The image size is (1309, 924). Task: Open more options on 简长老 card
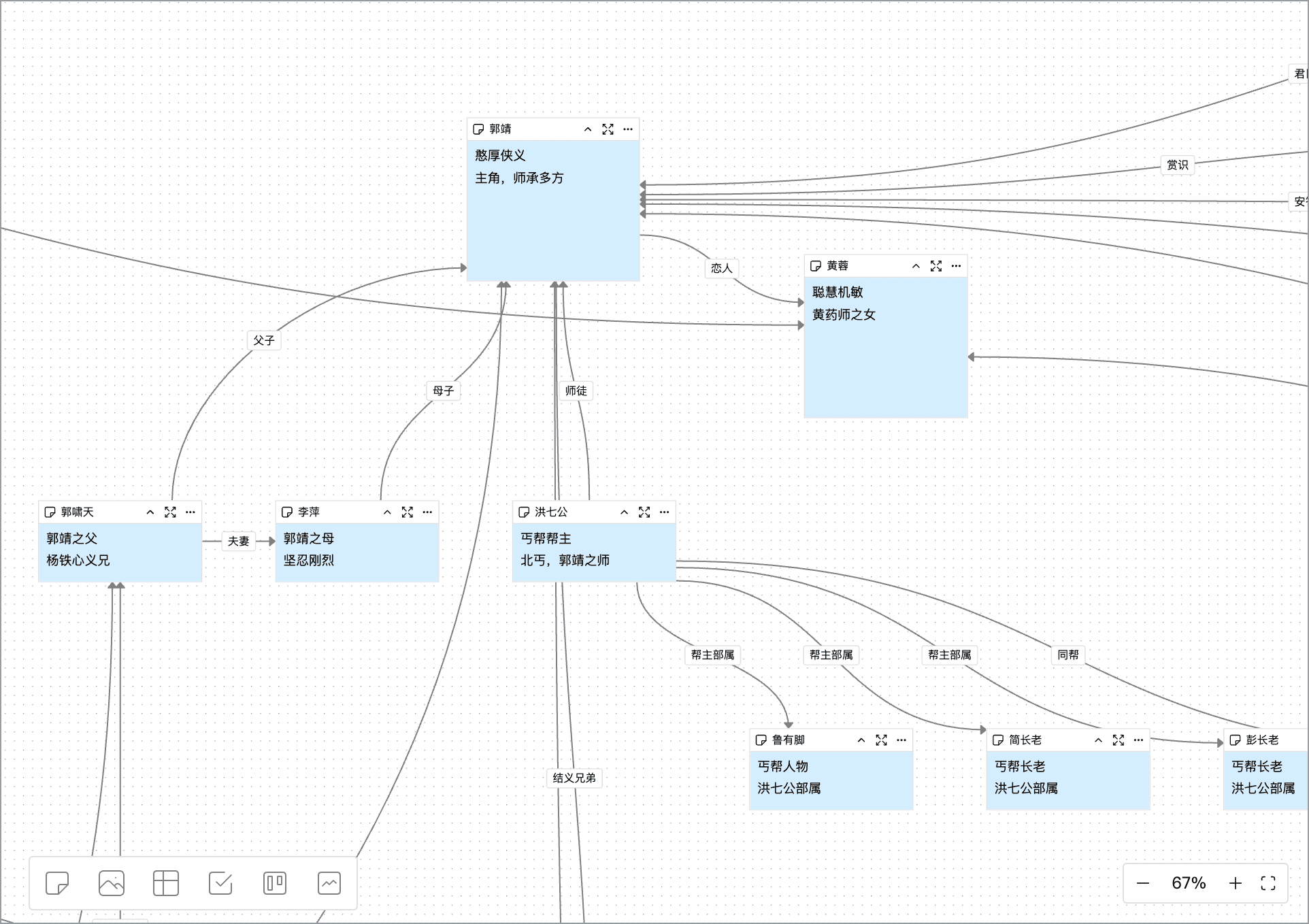coord(1139,740)
